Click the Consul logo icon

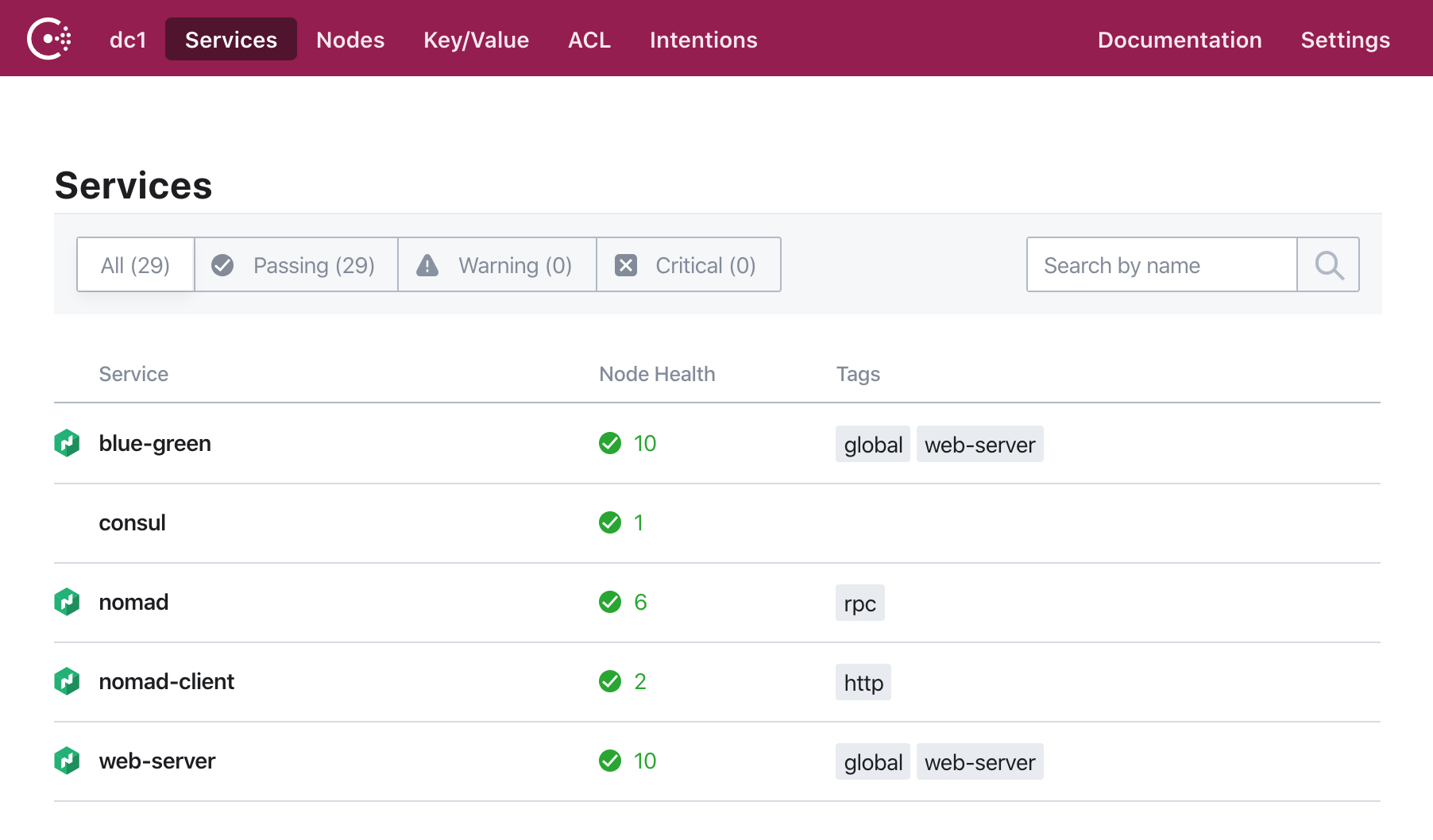49,39
